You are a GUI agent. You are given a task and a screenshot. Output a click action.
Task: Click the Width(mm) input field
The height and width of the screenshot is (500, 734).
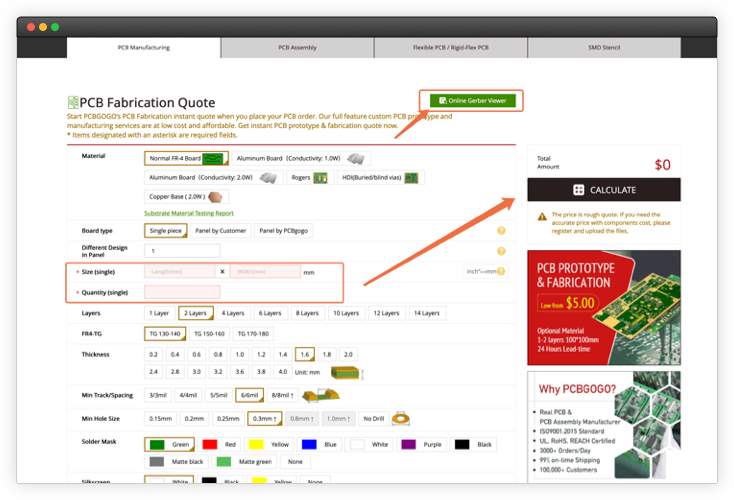tap(265, 272)
